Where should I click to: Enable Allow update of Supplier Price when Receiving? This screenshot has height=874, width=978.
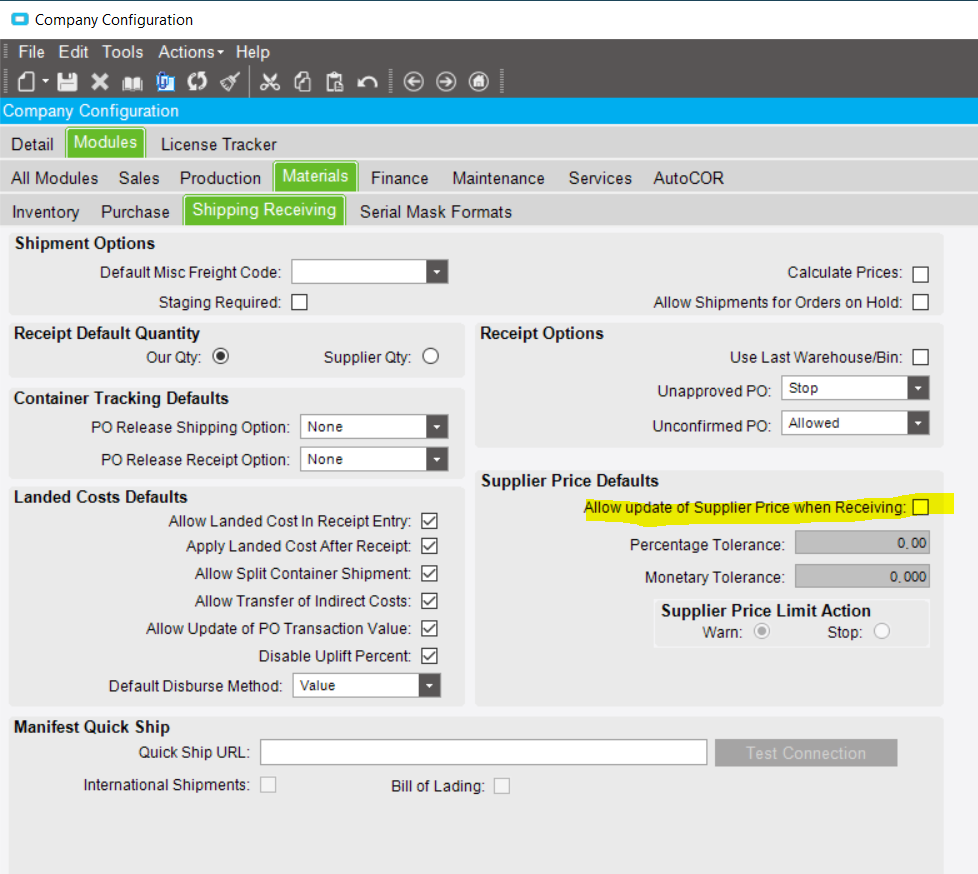coord(920,508)
